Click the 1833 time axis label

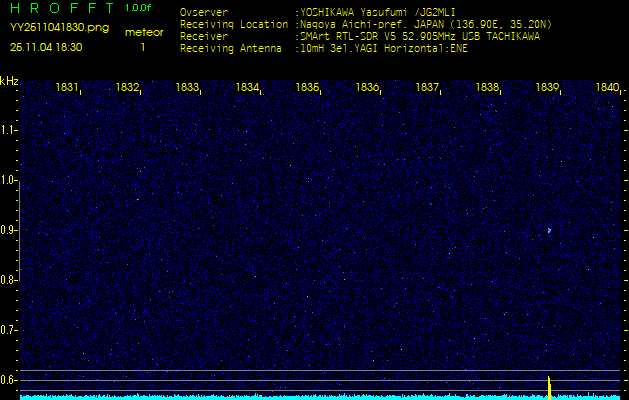click(187, 88)
